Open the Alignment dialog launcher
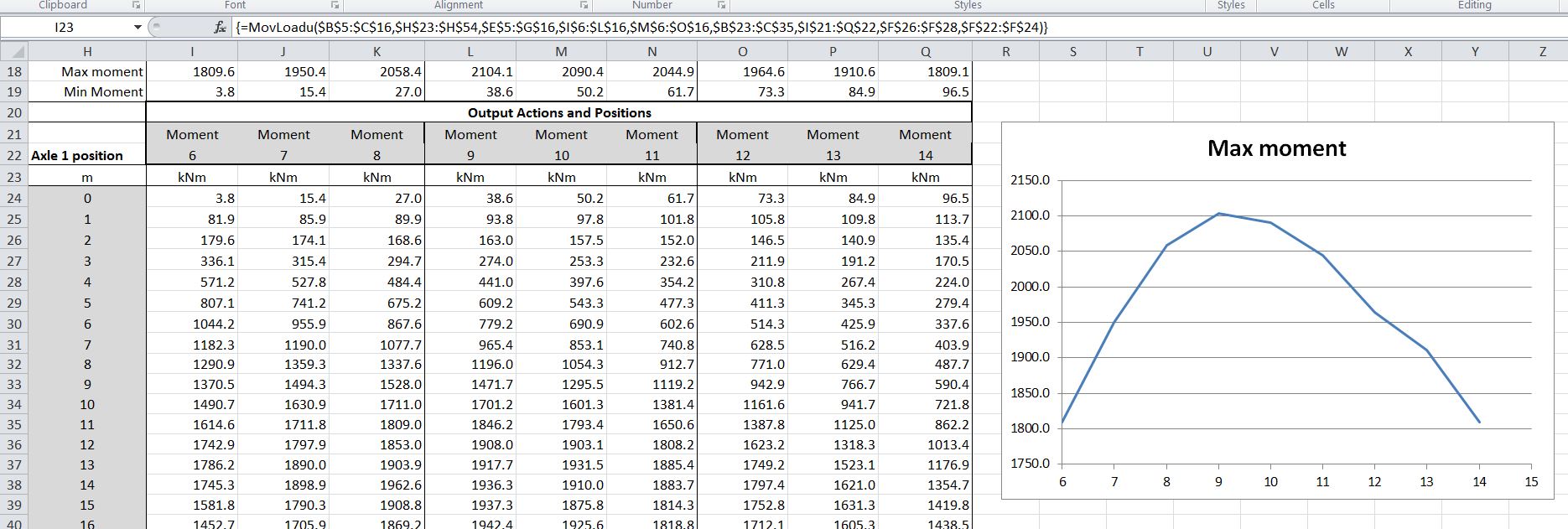 point(584,5)
